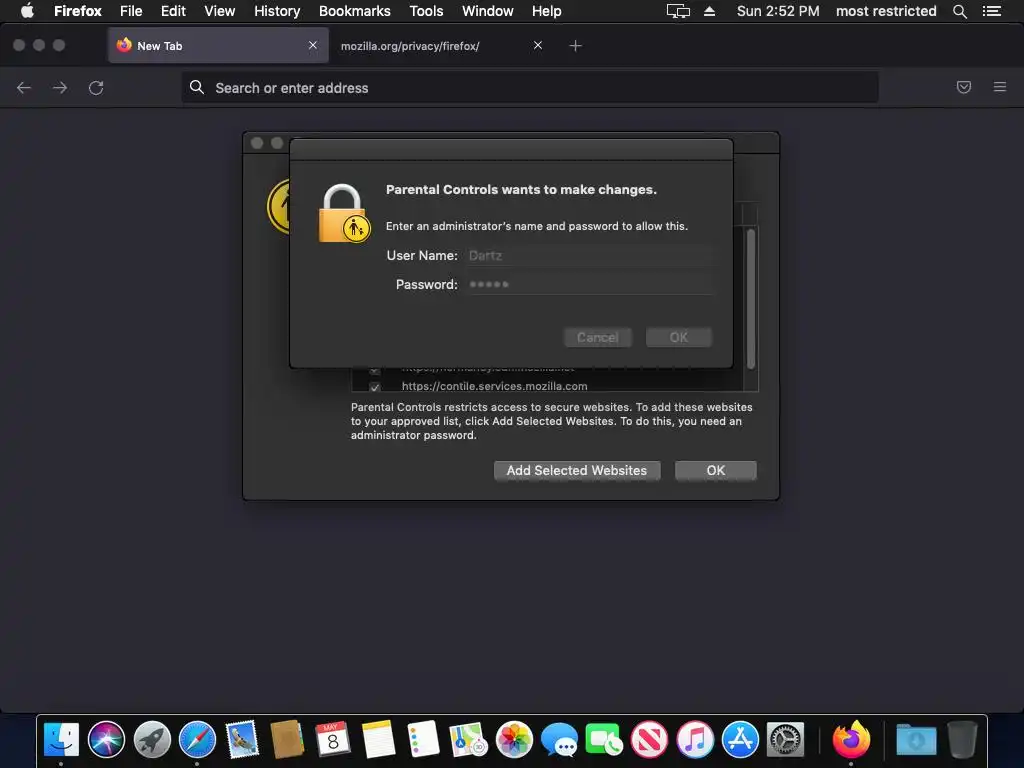Open Notification Center in menu bar
Screen dimensions: 1024x768
(x=992, y=11)
